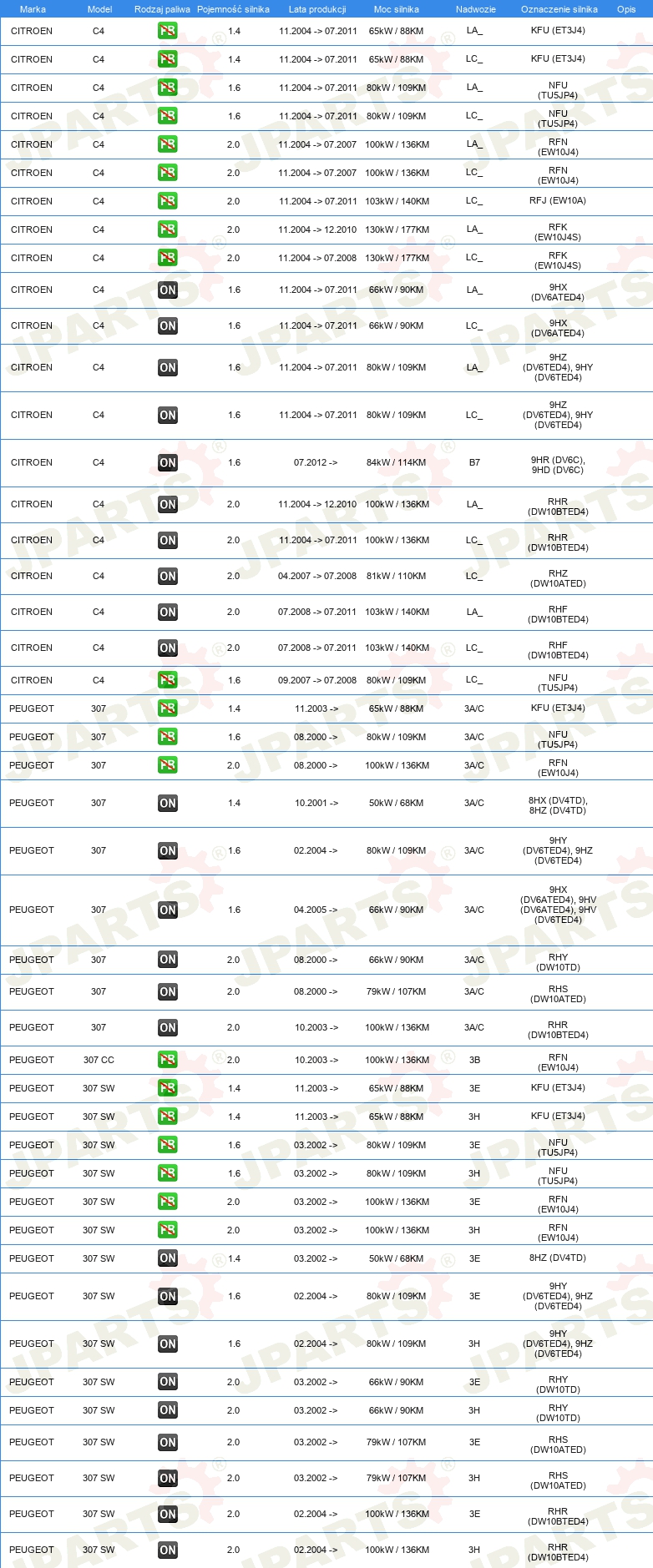This screenshot has height=1568, width=653.
Task: Click PB icon in Peugeot 307 CC row
Action: [168, 1060]
